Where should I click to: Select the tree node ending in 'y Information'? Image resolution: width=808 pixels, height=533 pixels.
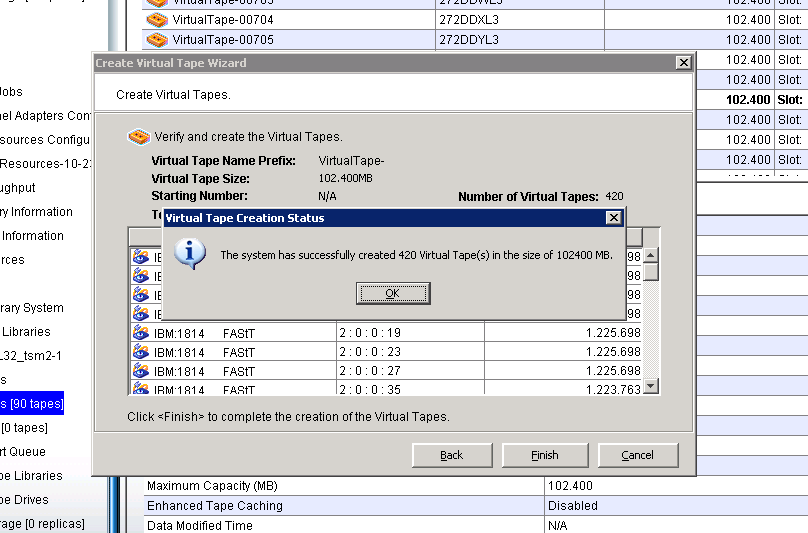[36, 212]
